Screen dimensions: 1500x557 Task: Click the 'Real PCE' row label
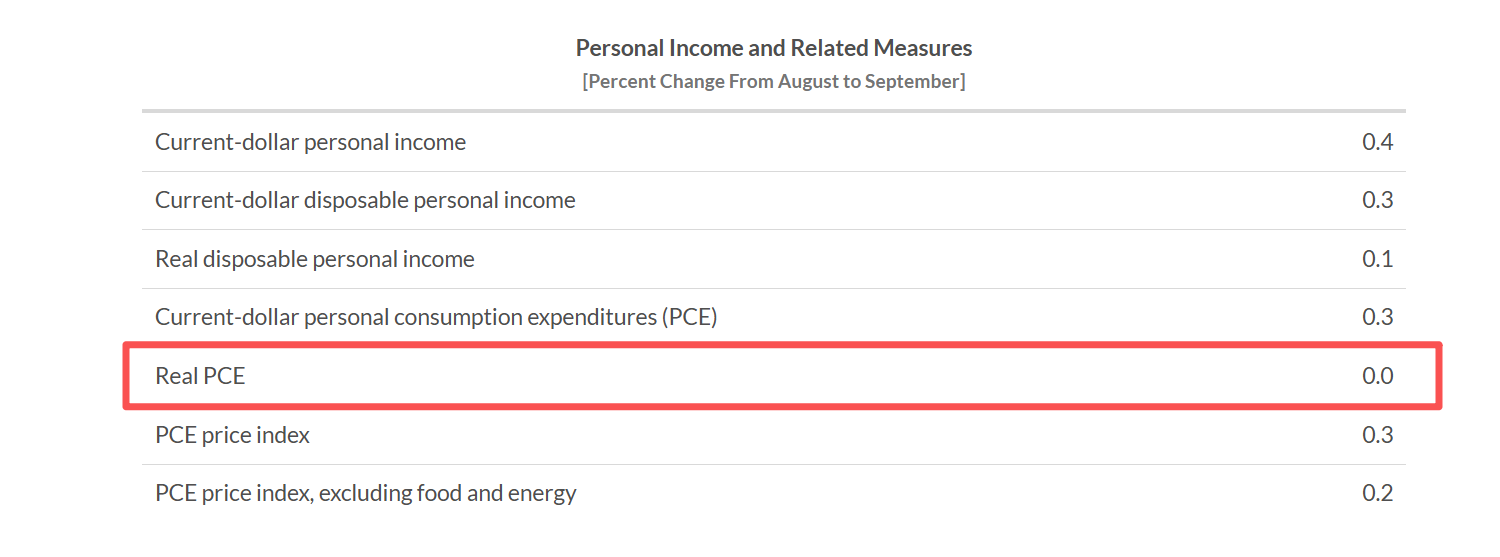point(200,376)
